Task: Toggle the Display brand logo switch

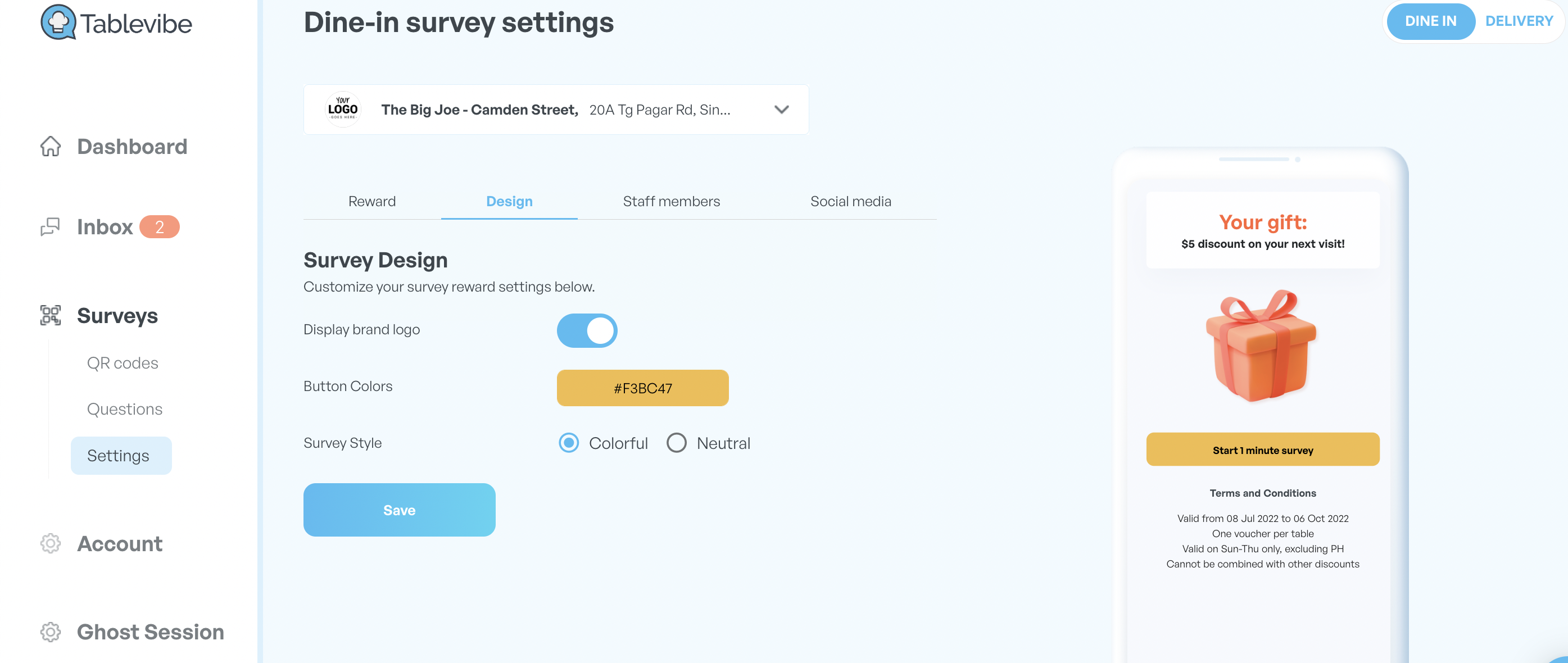Action: [587, 330]
